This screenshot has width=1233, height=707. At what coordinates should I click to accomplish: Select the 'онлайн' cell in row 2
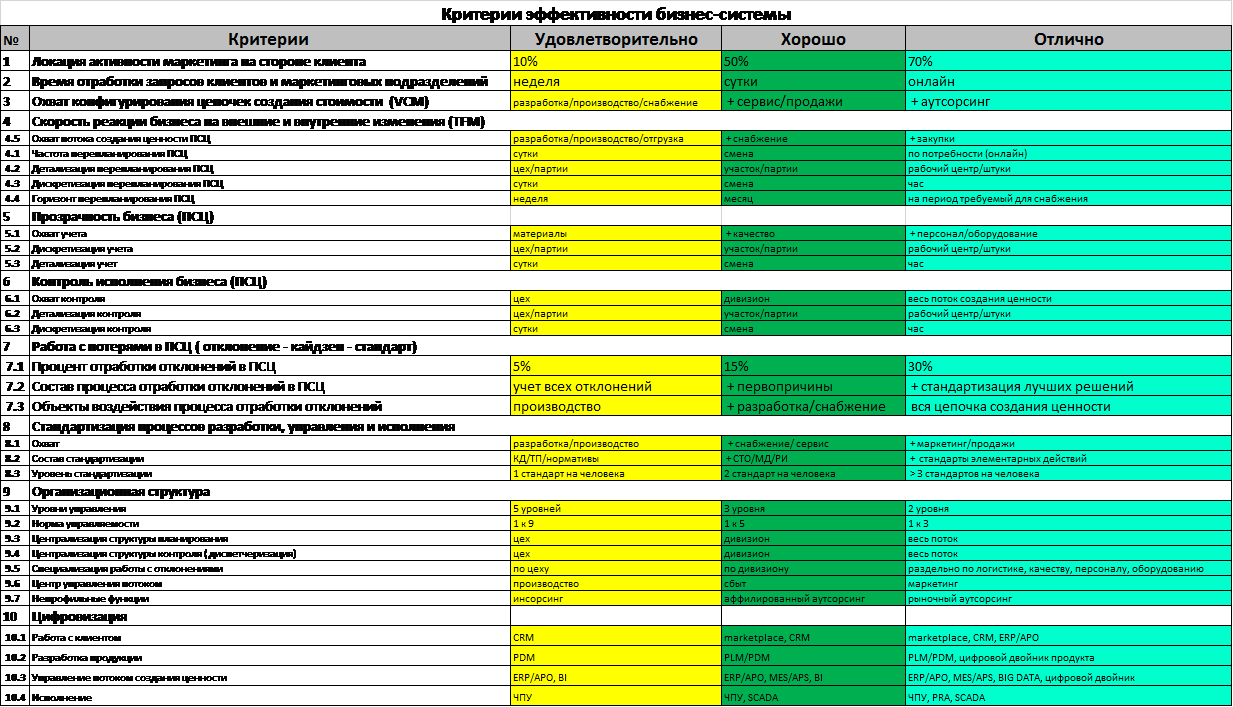1068,81
